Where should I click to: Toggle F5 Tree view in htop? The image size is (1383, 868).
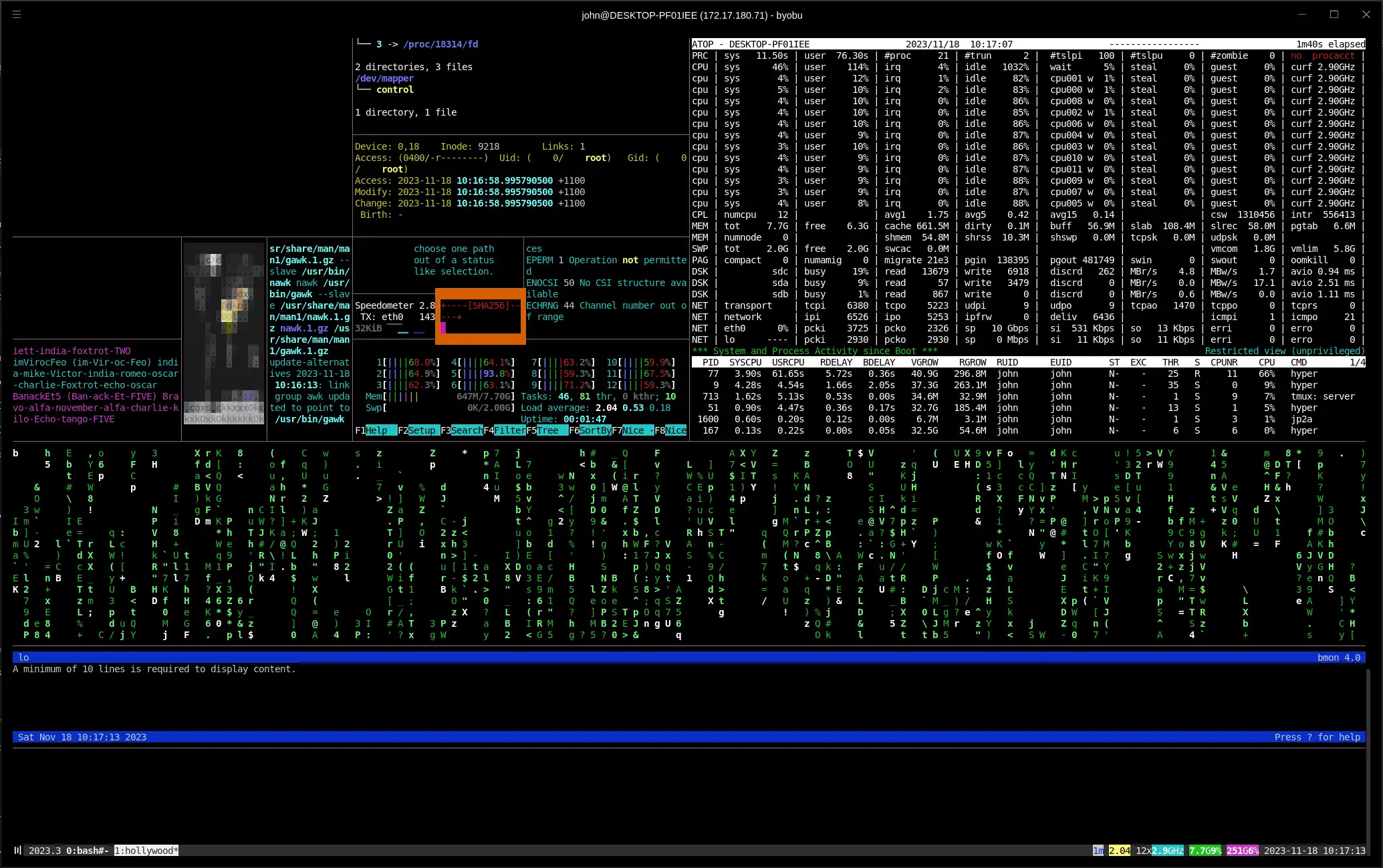point(547,430)
